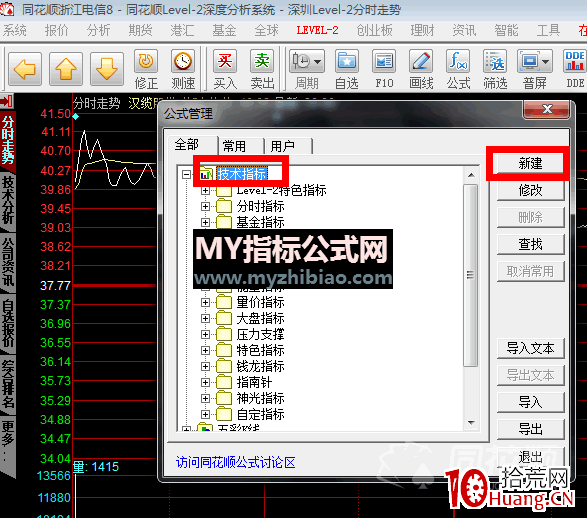
Task: Expand the 钱龙指标 folder
Action: (205, 367)
